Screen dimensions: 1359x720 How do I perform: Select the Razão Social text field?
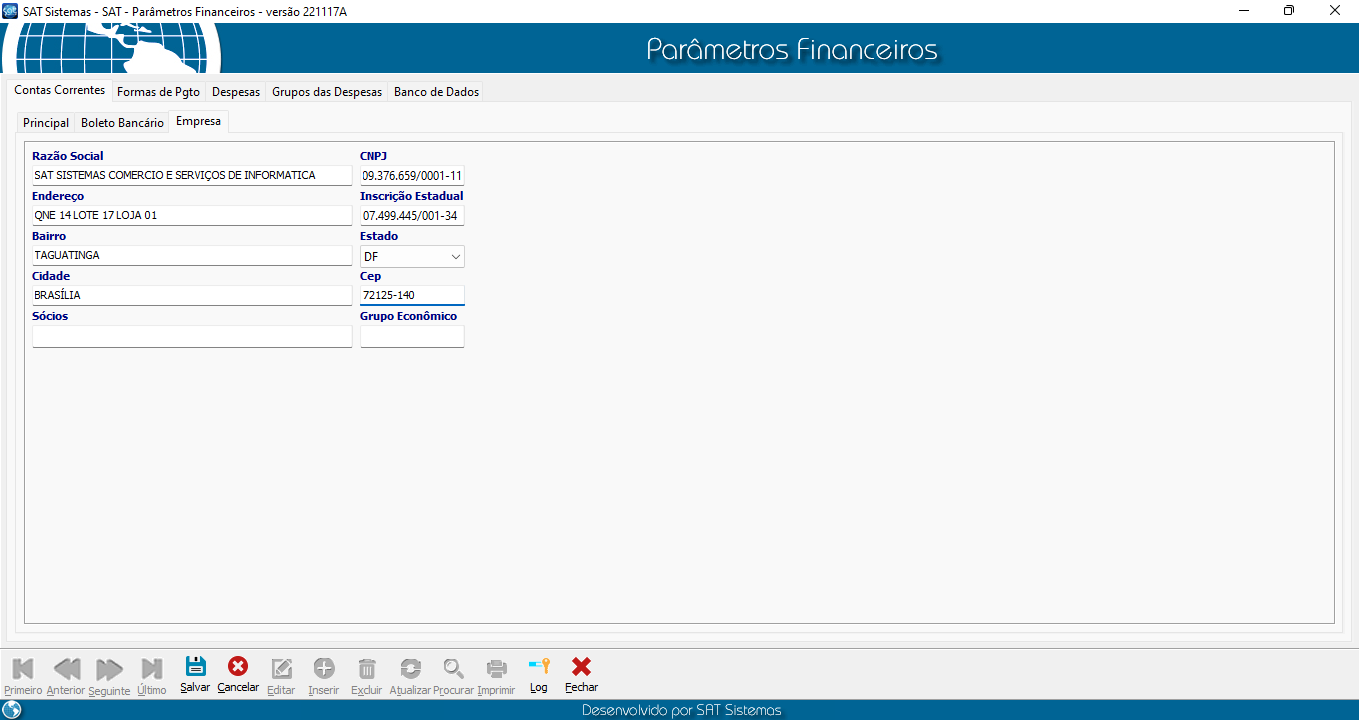tap(192, 176)
